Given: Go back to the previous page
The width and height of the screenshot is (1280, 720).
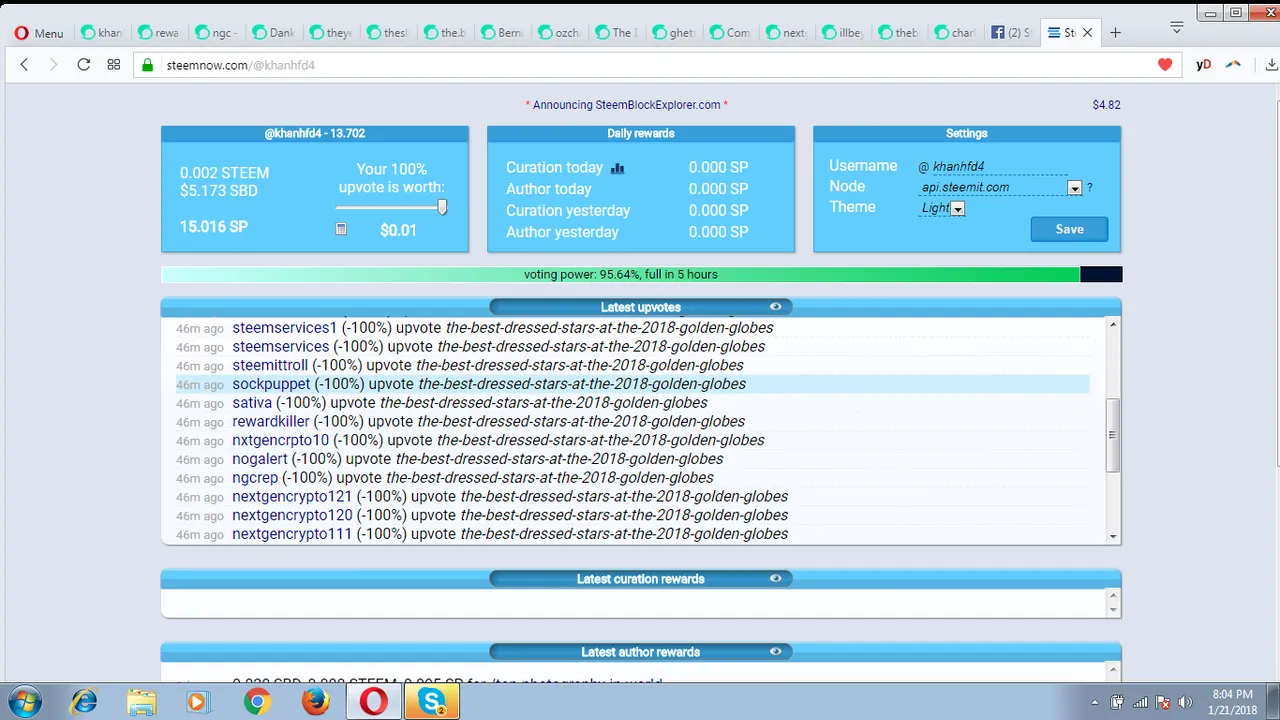Looking at the screenshot, I should tap(25, 64).
